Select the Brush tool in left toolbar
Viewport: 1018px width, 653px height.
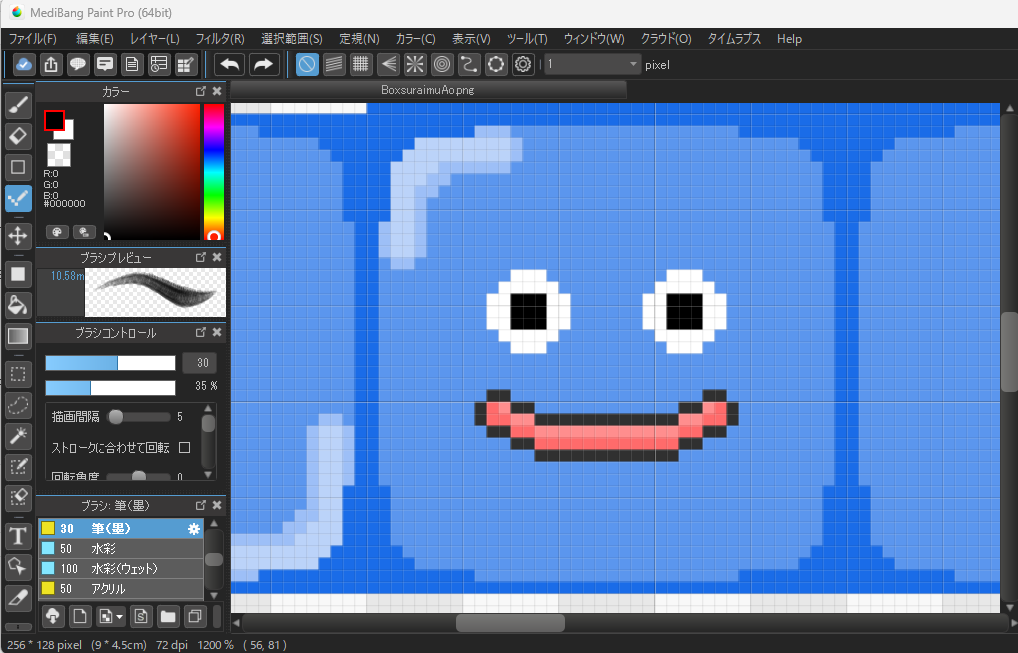(x=18, y=105)
